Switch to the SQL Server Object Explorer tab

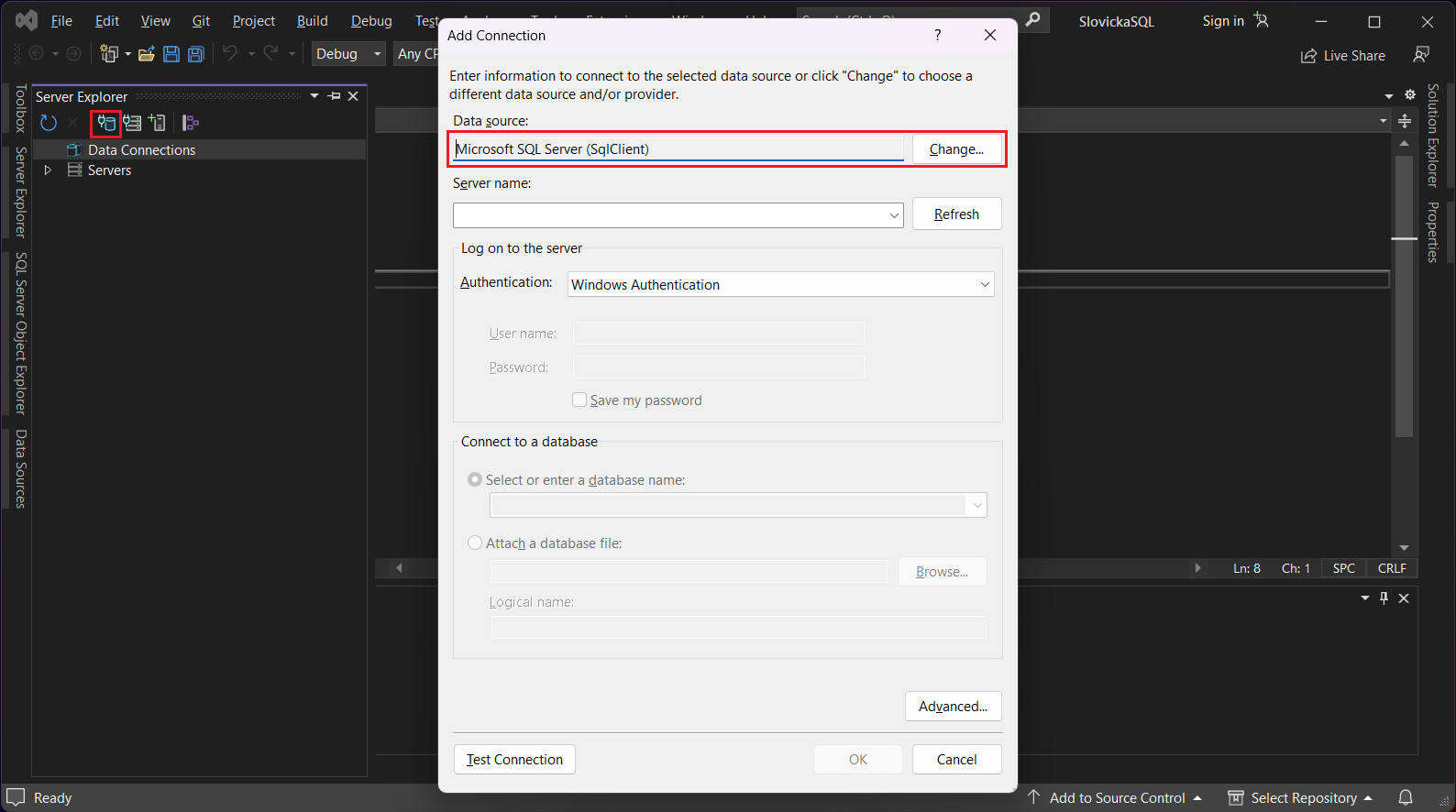point(21,333)
